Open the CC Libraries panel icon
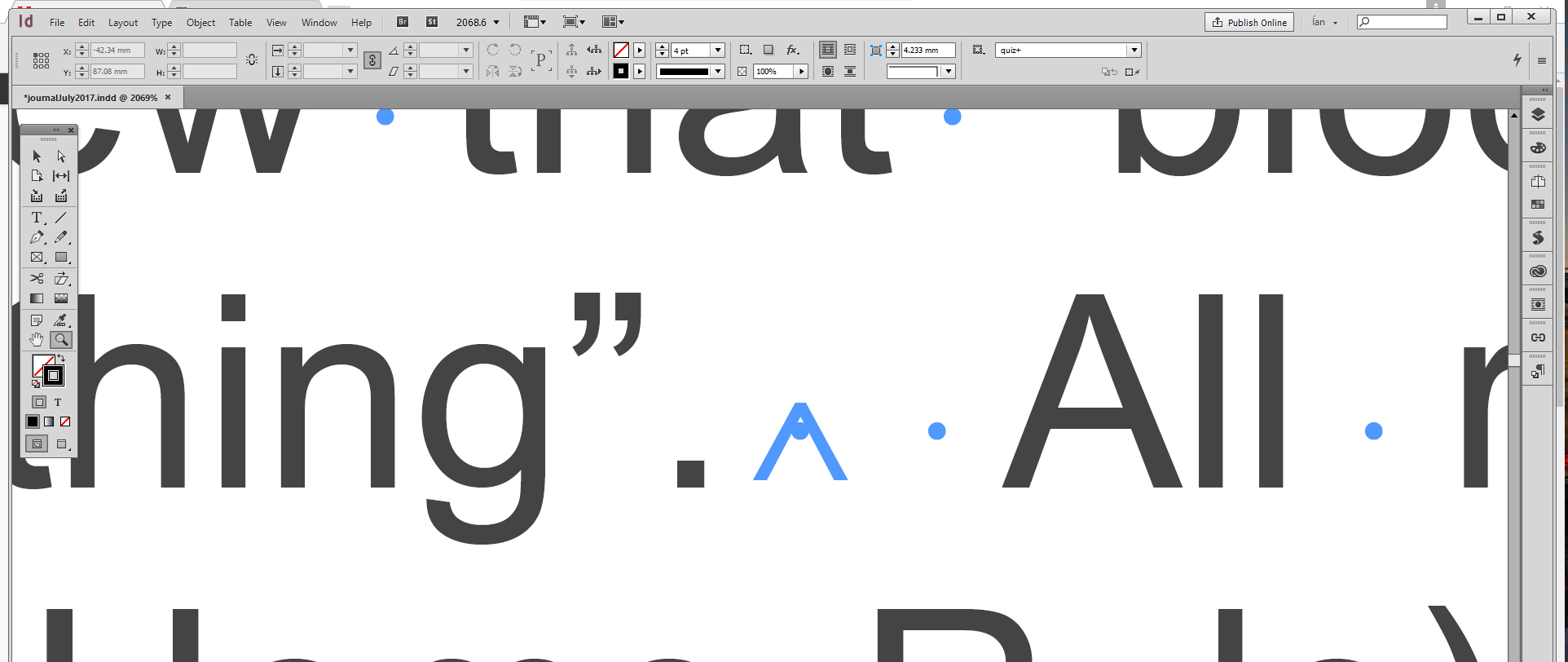1568x662 pixels. coord(1538,271)
